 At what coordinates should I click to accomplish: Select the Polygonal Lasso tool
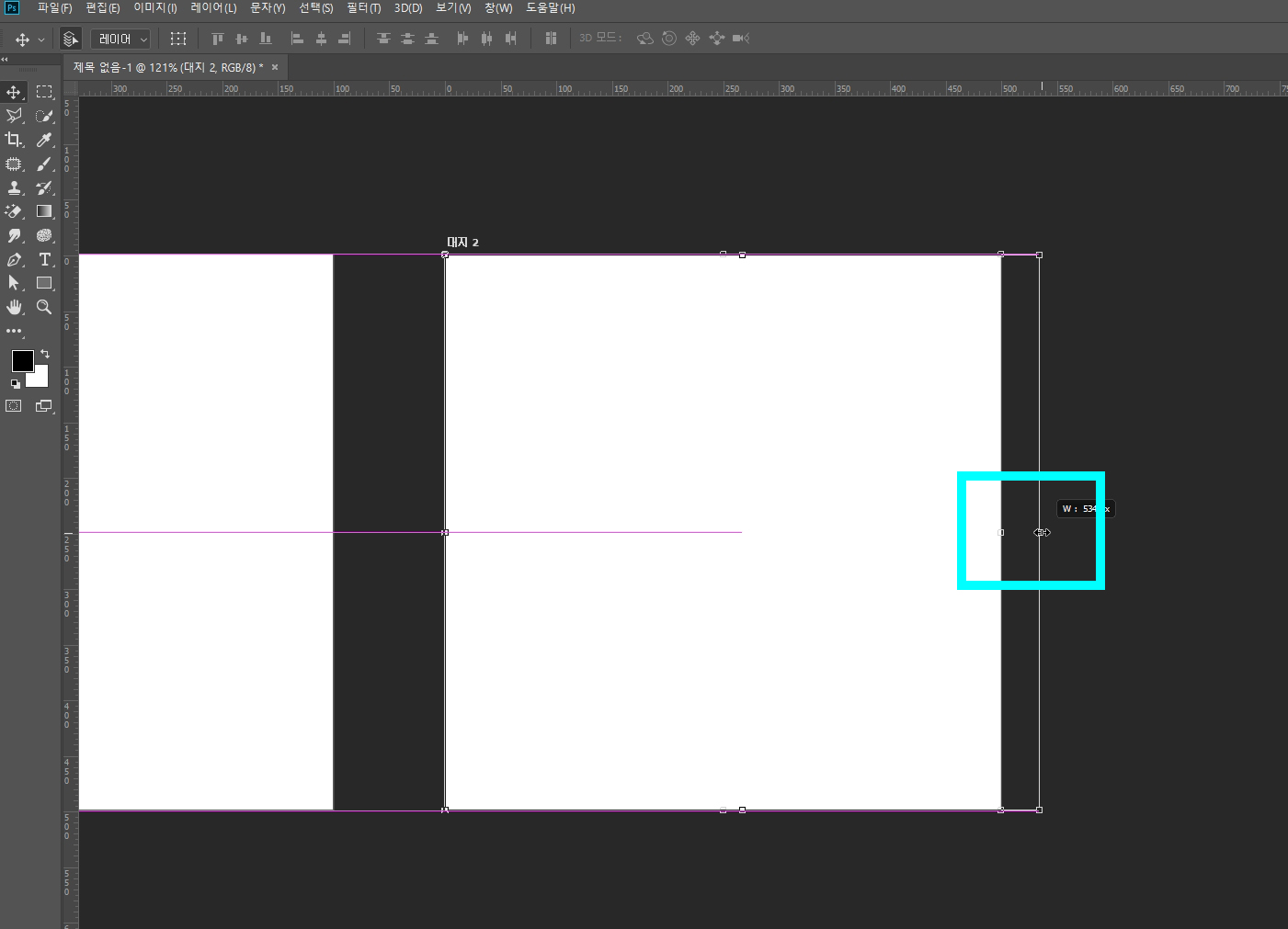tap(14, 116)
